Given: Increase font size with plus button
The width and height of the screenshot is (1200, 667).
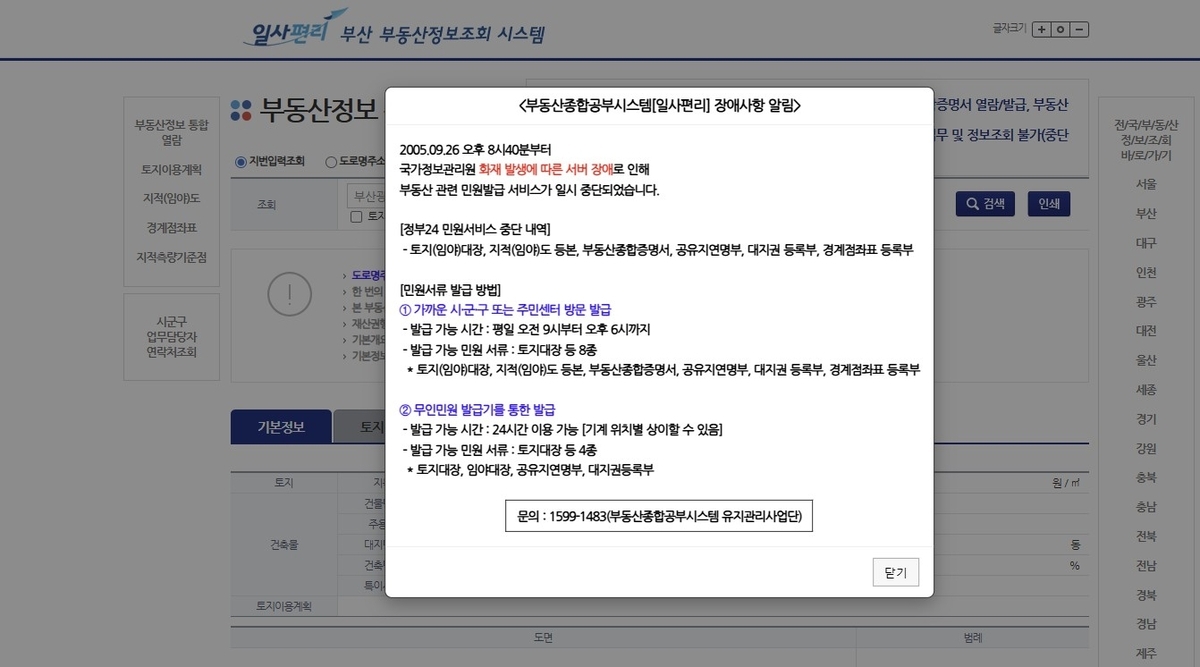Looking at the screenshot, I should (x=1041, y=29).
